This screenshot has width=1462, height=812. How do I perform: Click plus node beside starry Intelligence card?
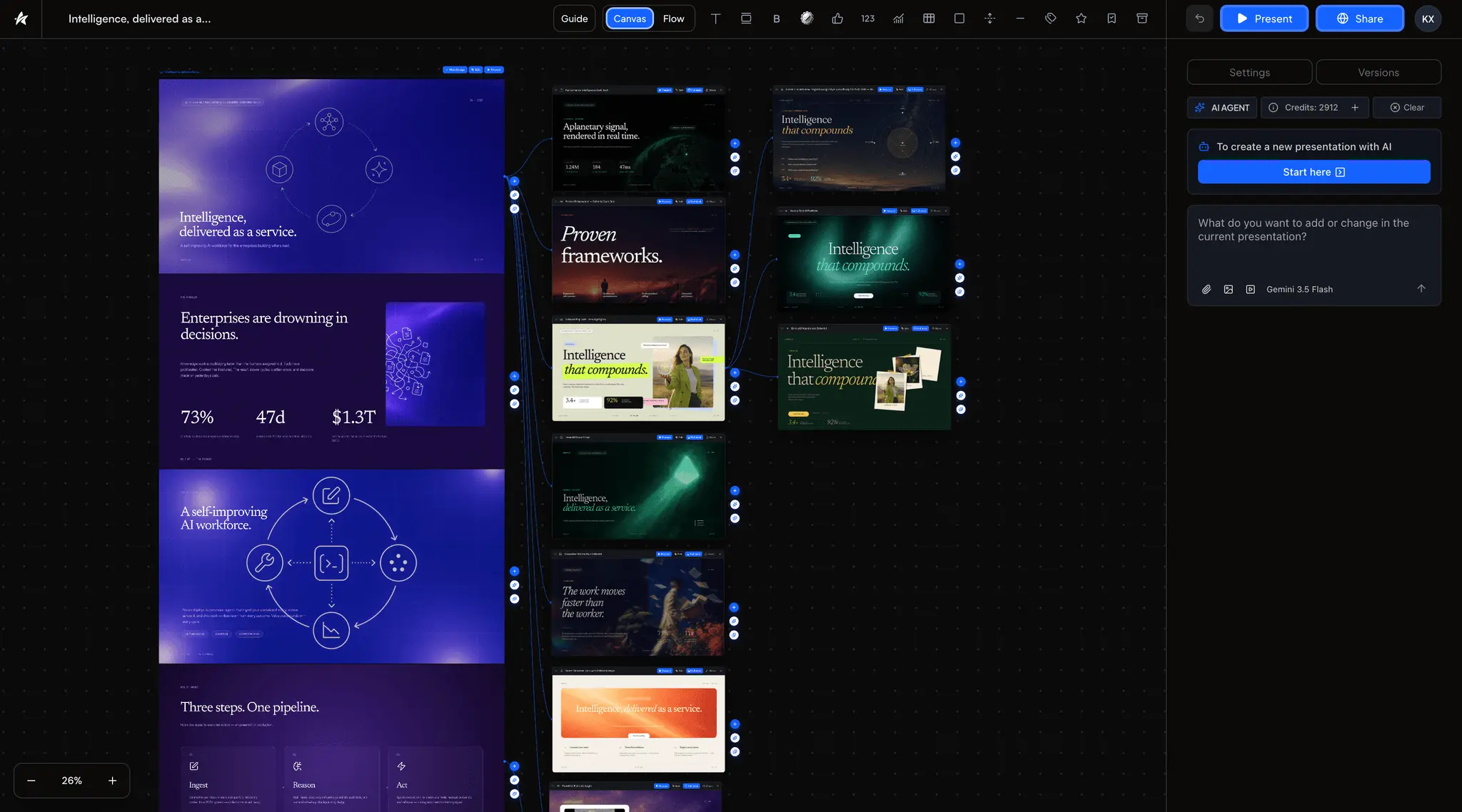click(955, 143)
